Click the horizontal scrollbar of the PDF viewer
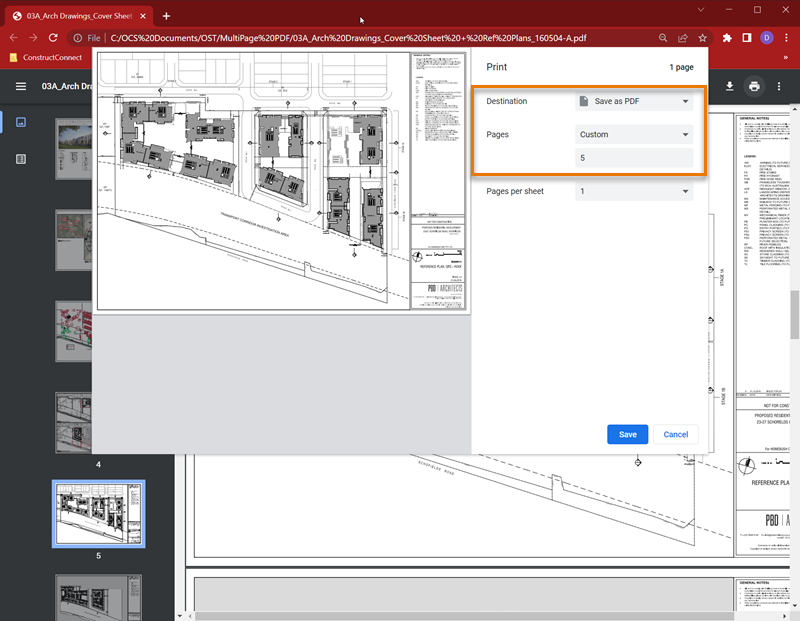 click(x=464, y=616)
